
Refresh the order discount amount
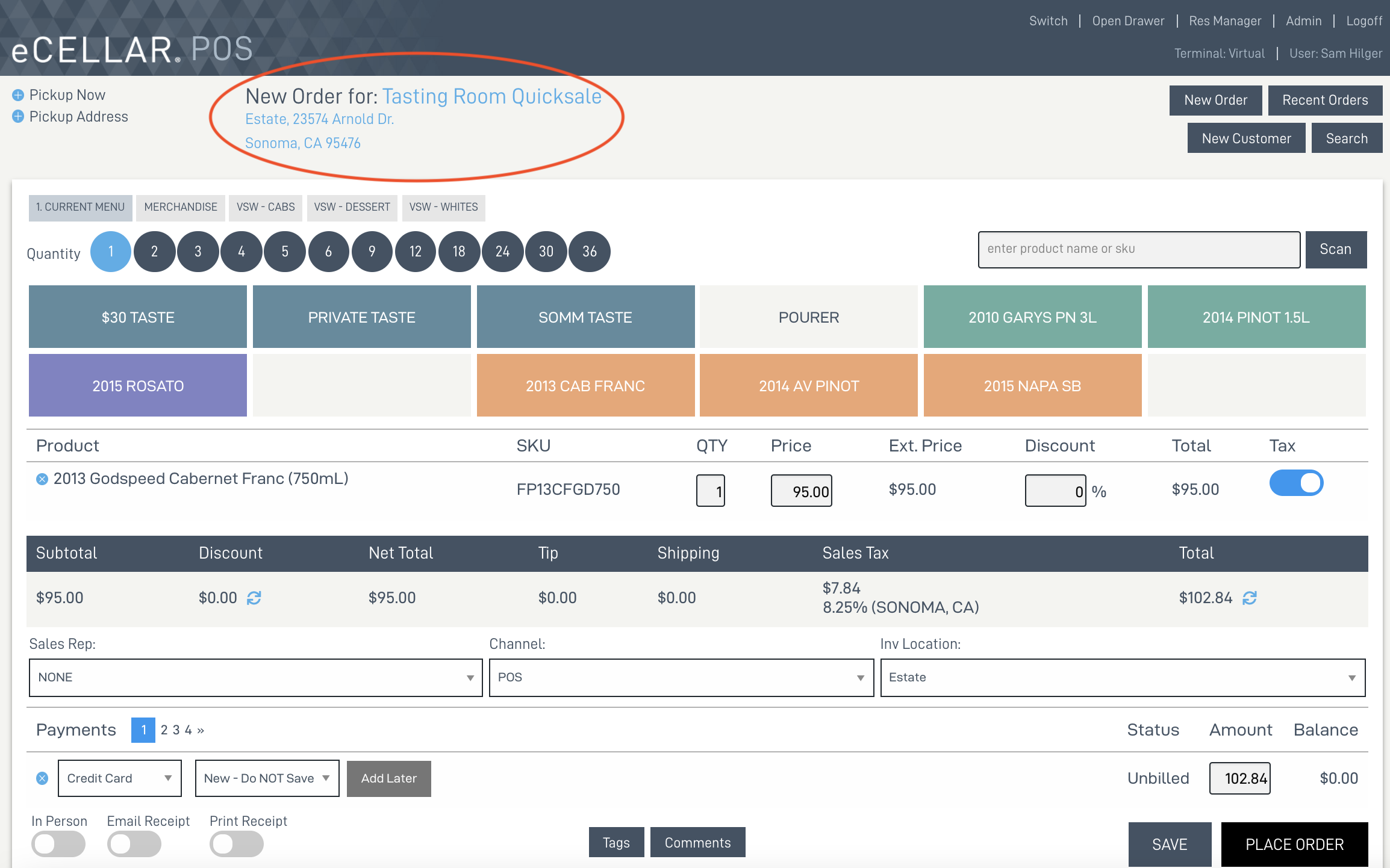click(254, 598)
